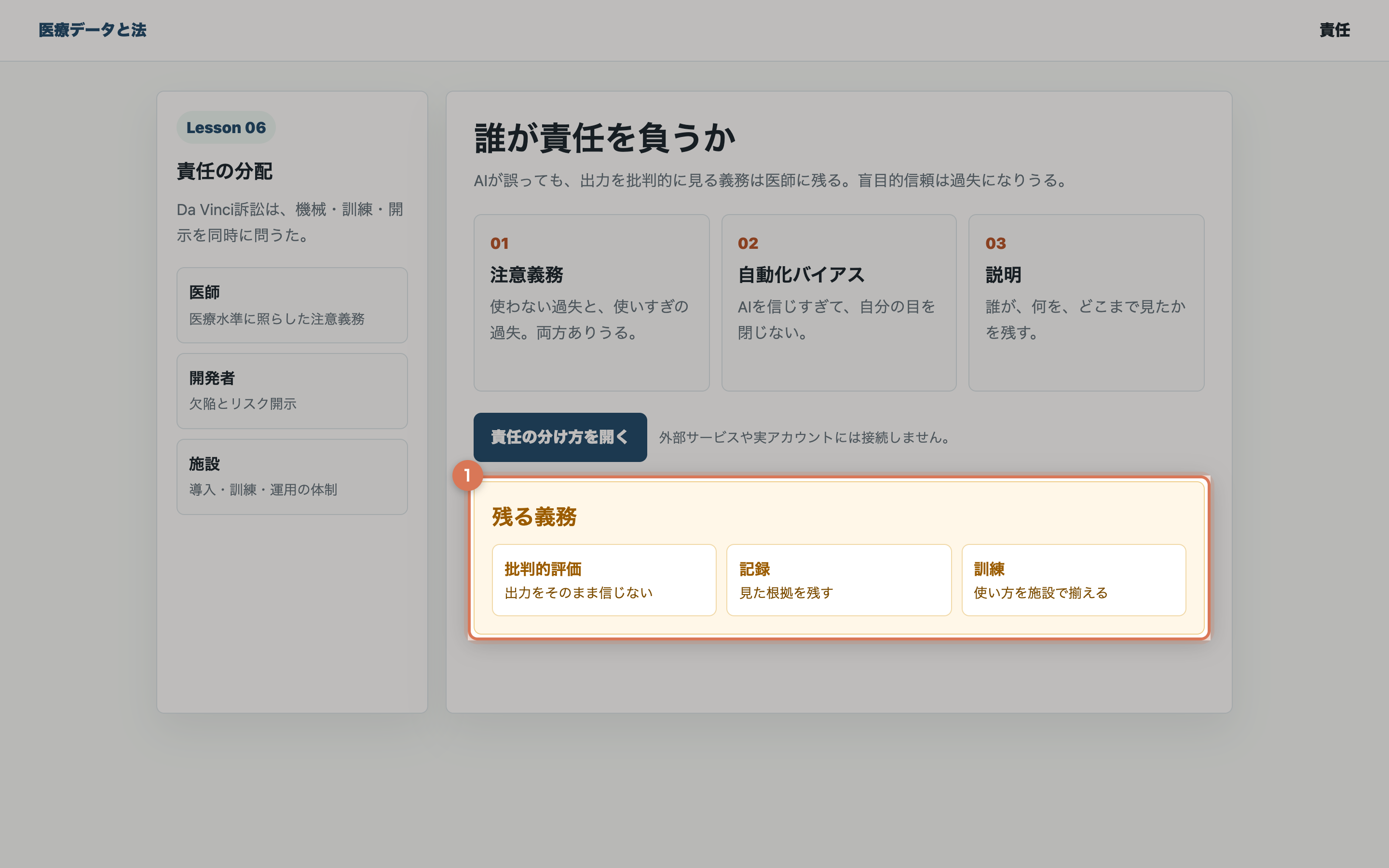The height and width of the screenshot is (868, 1389).
Task: Select the 施設 role card
Action: point(292,477)
